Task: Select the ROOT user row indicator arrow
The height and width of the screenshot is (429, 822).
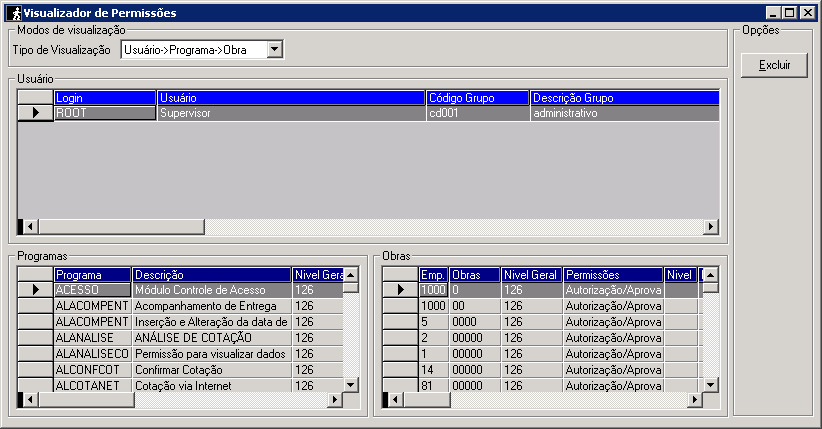Action: click(37, 114)
